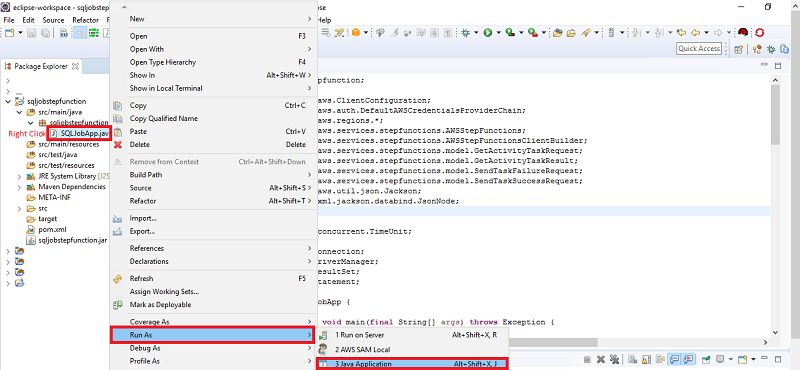This screenshot has height=370, width=800.
Task: Click Remove All Terminated Launches icon
Action: tap(614, 359)
